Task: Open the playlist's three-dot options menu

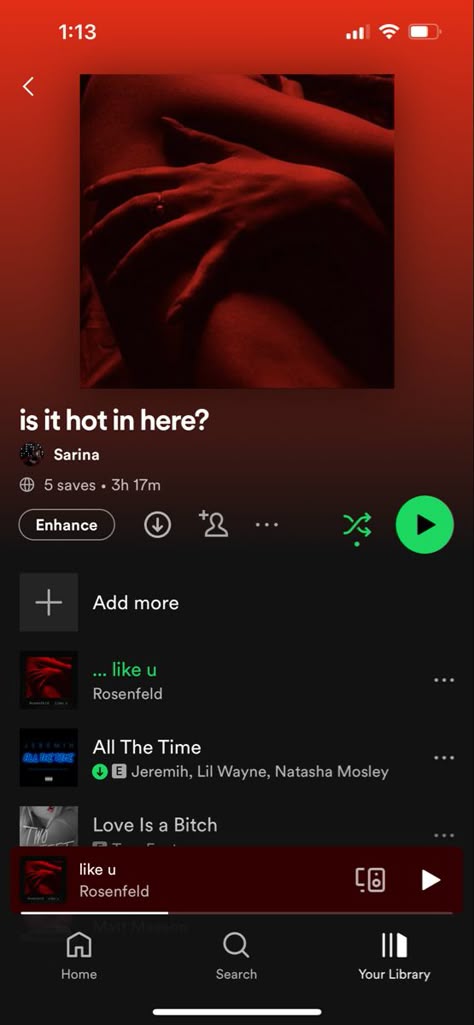Action: 267,524
